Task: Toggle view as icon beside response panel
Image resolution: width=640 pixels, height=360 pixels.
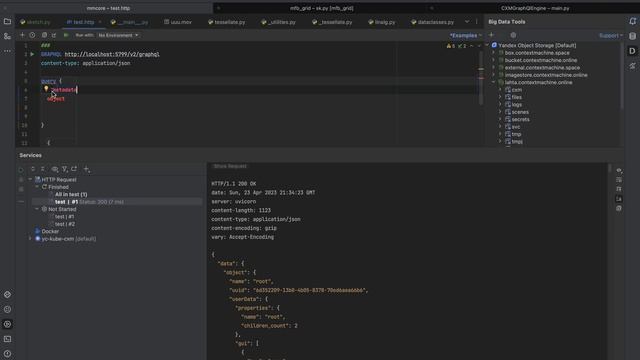Action: pos(619,170)
